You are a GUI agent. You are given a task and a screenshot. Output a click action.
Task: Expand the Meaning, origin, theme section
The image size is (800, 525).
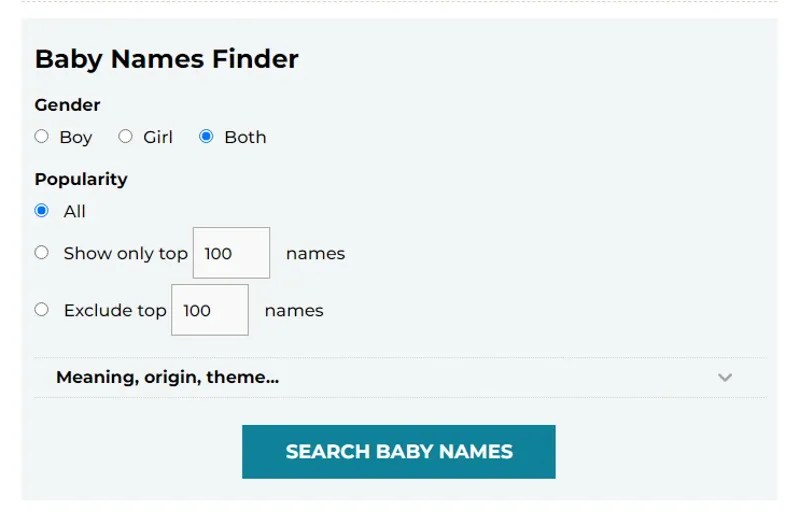tap(400, 378)
